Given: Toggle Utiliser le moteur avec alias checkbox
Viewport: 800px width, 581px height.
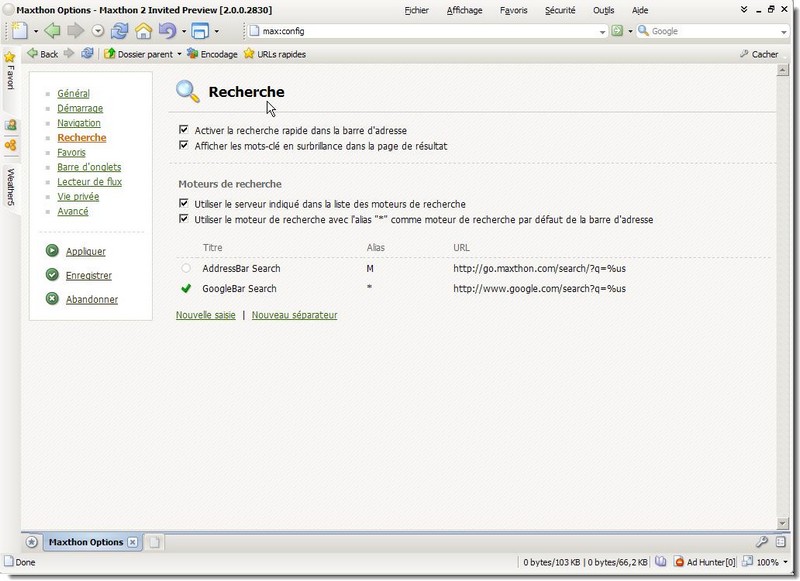Looking at the screenshot, I should click(184, 219).
